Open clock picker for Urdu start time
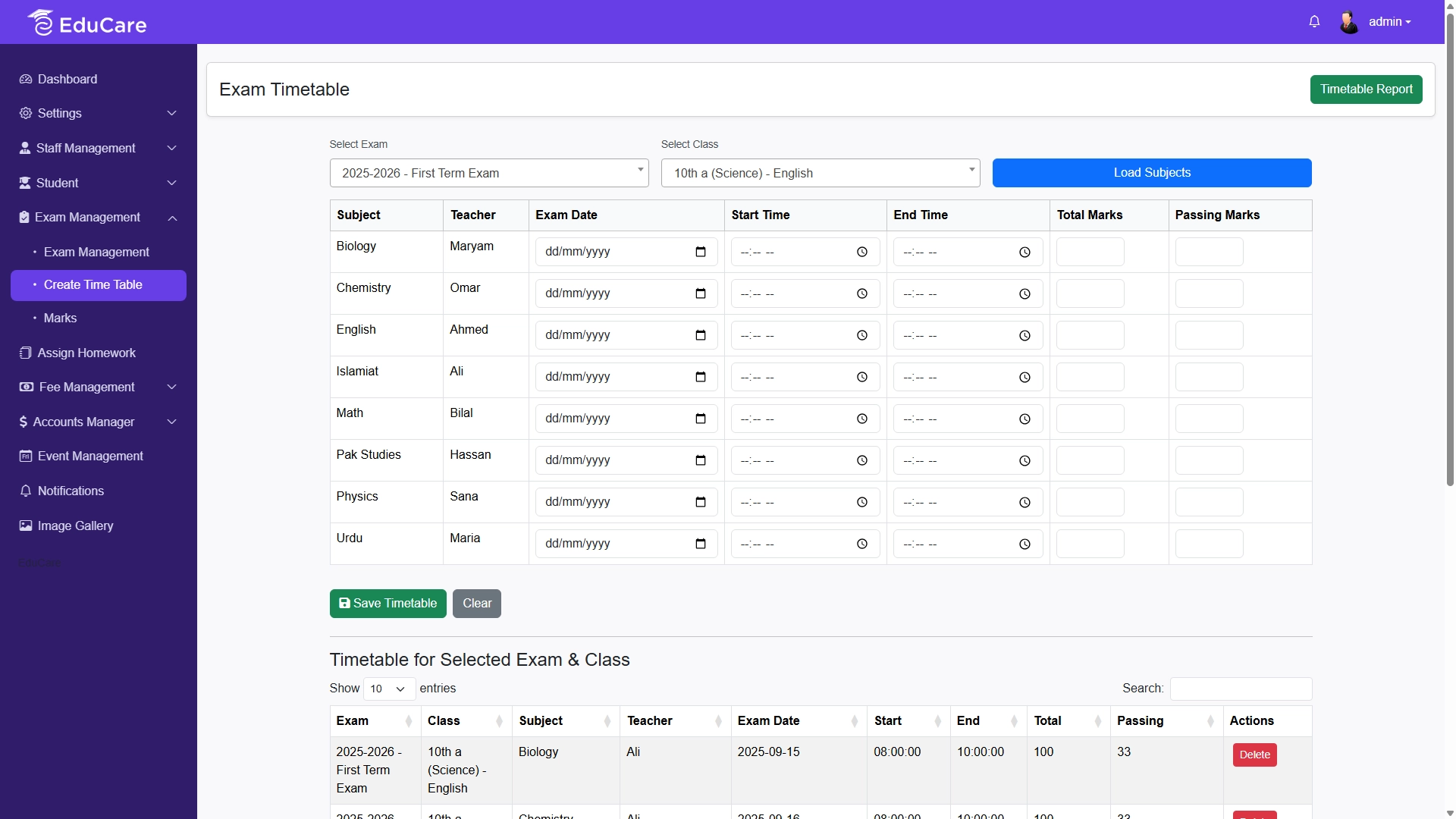This screenshot has height=819, width=1456. (x=862, y=544)
